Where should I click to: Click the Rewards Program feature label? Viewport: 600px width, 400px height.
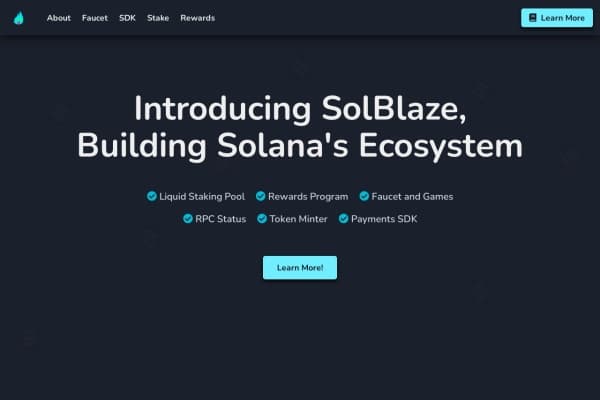308,197
